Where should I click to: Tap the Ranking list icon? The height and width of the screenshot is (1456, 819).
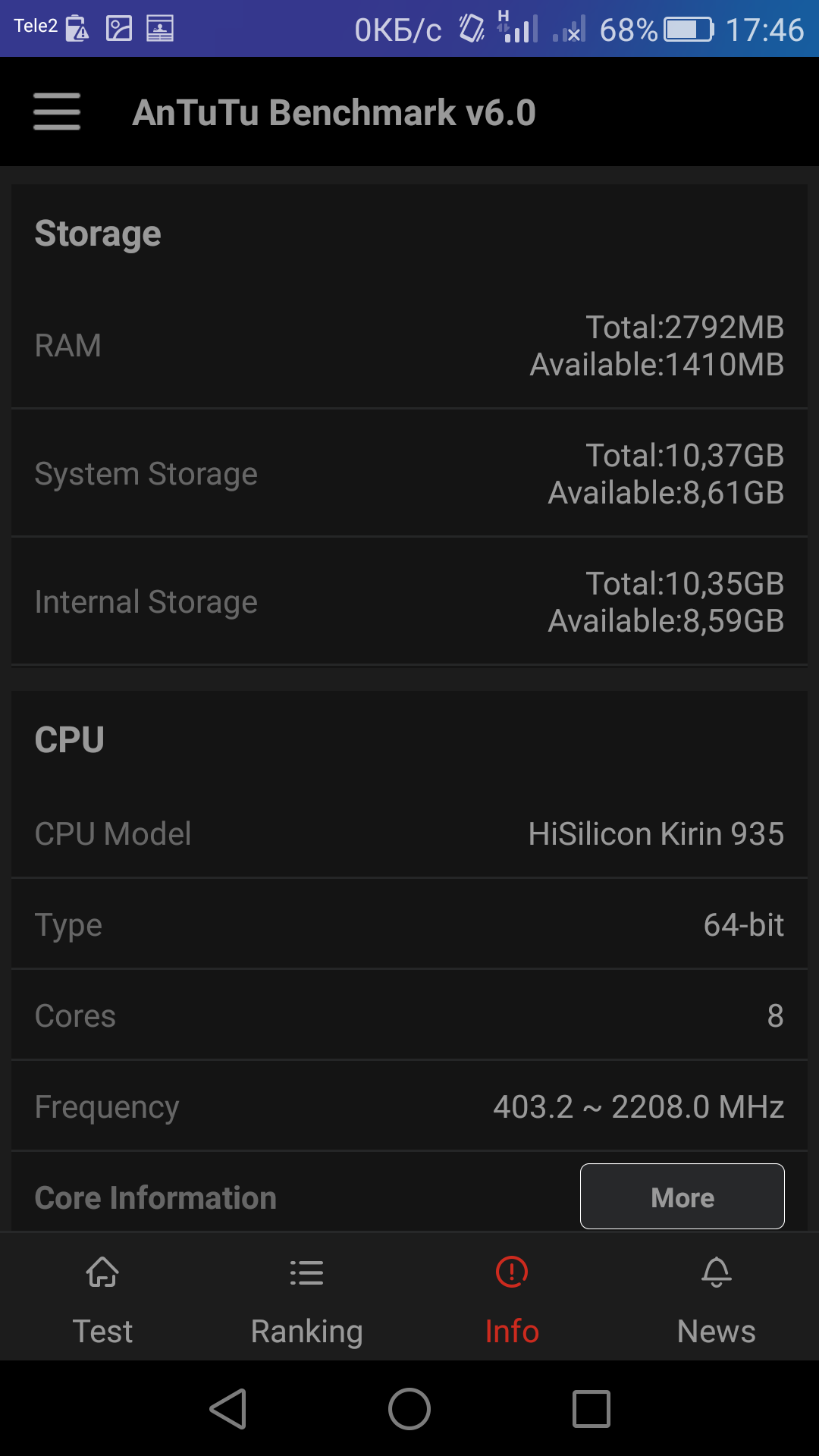[307, 1272]
